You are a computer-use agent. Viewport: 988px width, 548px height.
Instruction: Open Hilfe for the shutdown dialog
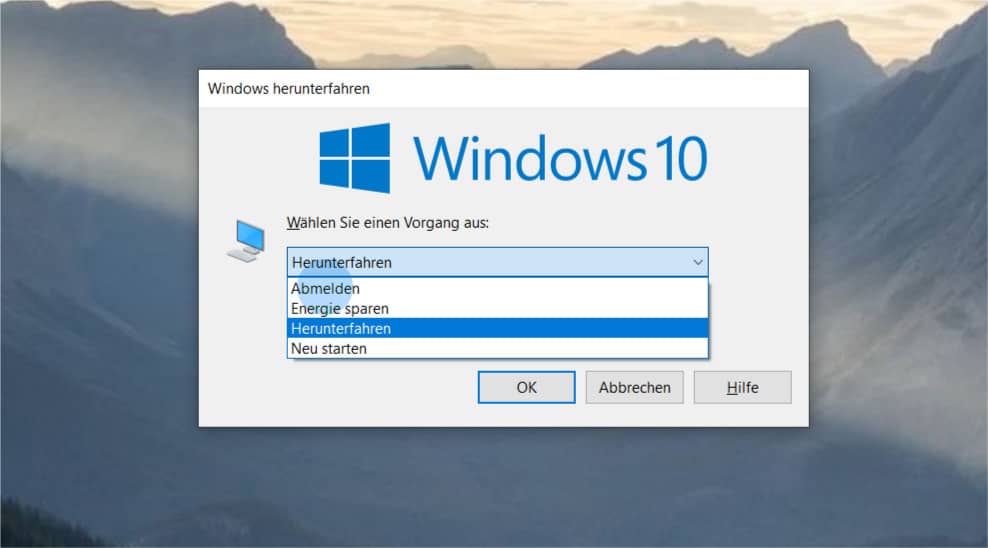742,387
